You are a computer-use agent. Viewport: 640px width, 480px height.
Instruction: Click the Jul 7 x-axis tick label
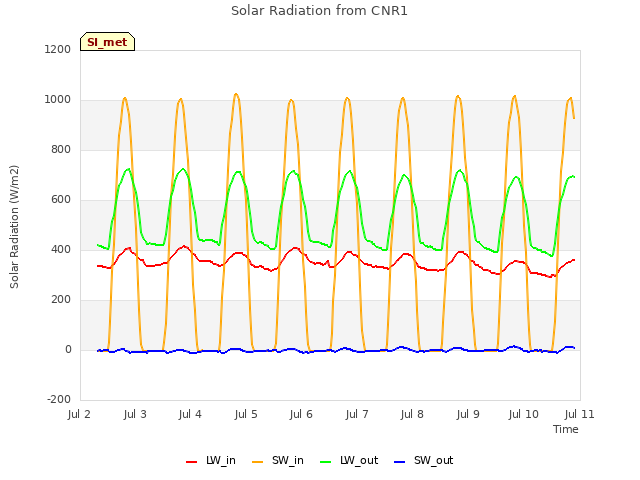click(x=357, y=414)
